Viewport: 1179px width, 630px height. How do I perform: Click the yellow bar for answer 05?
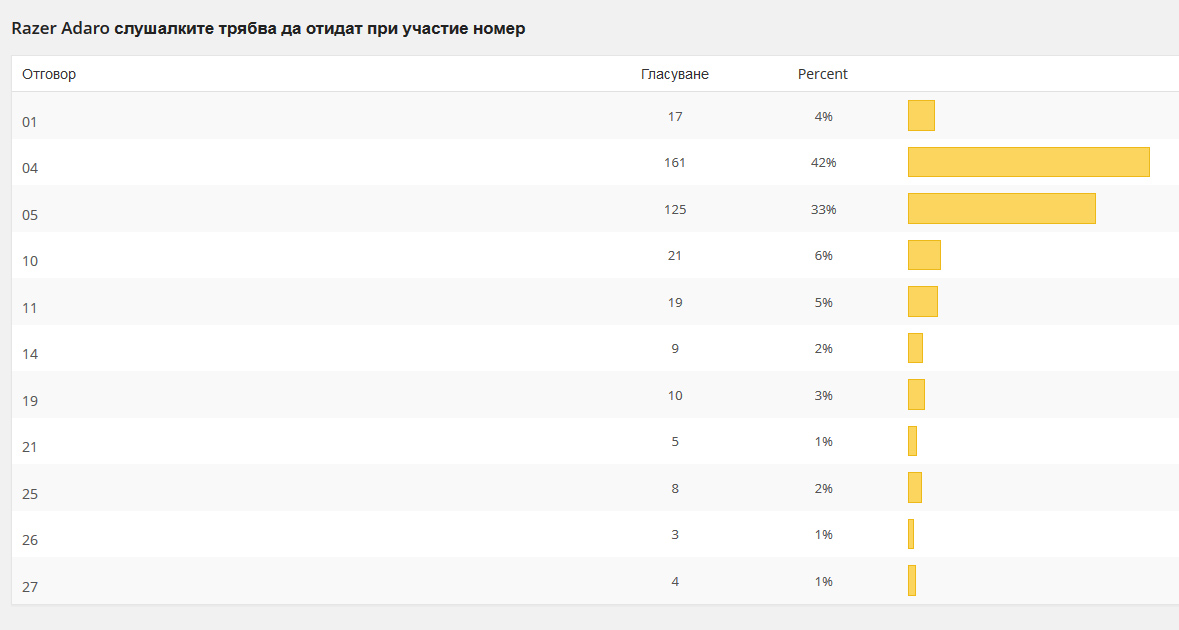[x=1001, y=208]
